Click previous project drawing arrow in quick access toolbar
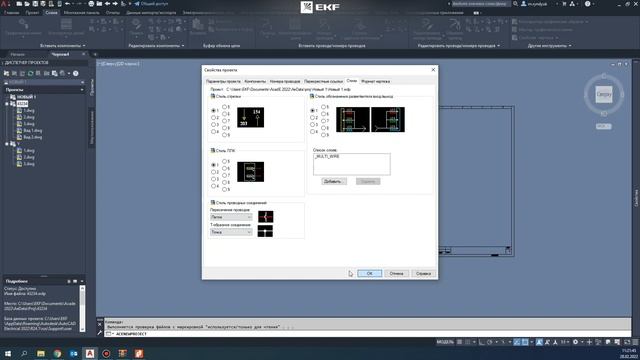The width and height of the screenshot is (640, 360). [107, 4]
